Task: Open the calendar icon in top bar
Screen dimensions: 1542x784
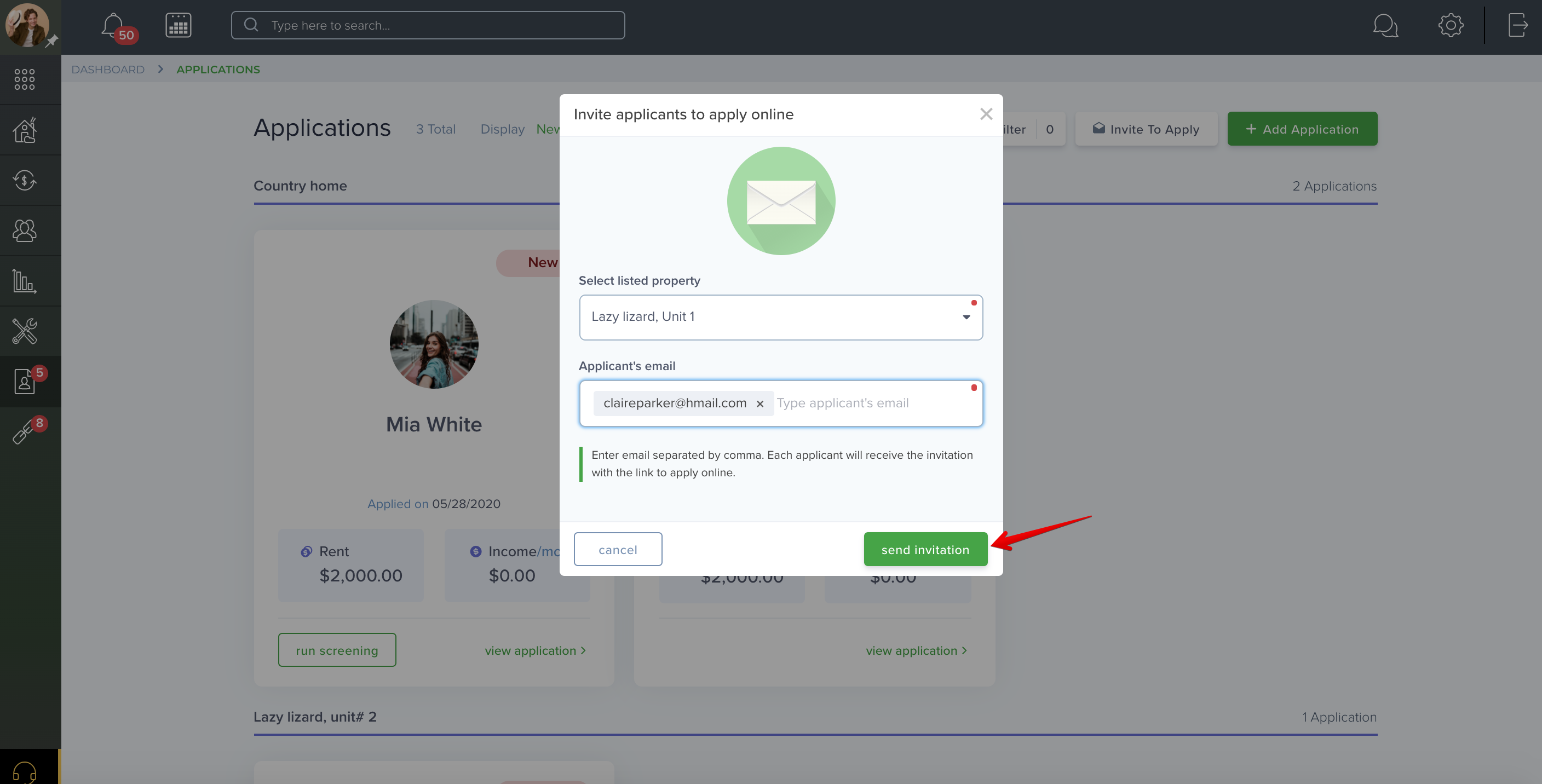Action: (179, 25)
